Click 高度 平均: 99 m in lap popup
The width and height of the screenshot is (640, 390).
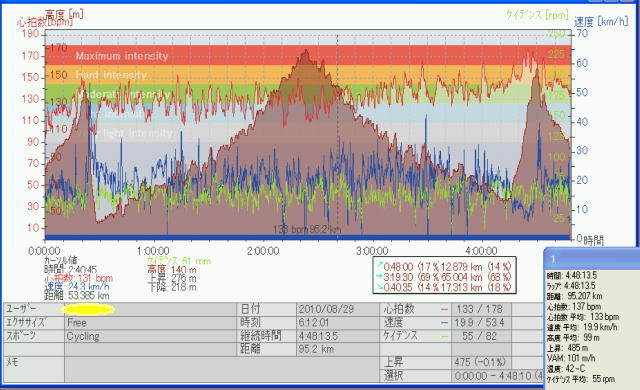tap(573, 338)
